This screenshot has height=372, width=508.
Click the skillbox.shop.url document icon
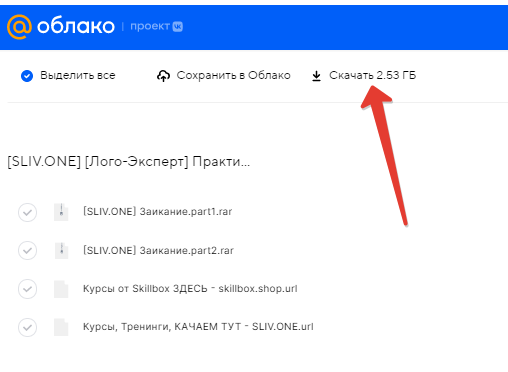(x=61, y=289)
